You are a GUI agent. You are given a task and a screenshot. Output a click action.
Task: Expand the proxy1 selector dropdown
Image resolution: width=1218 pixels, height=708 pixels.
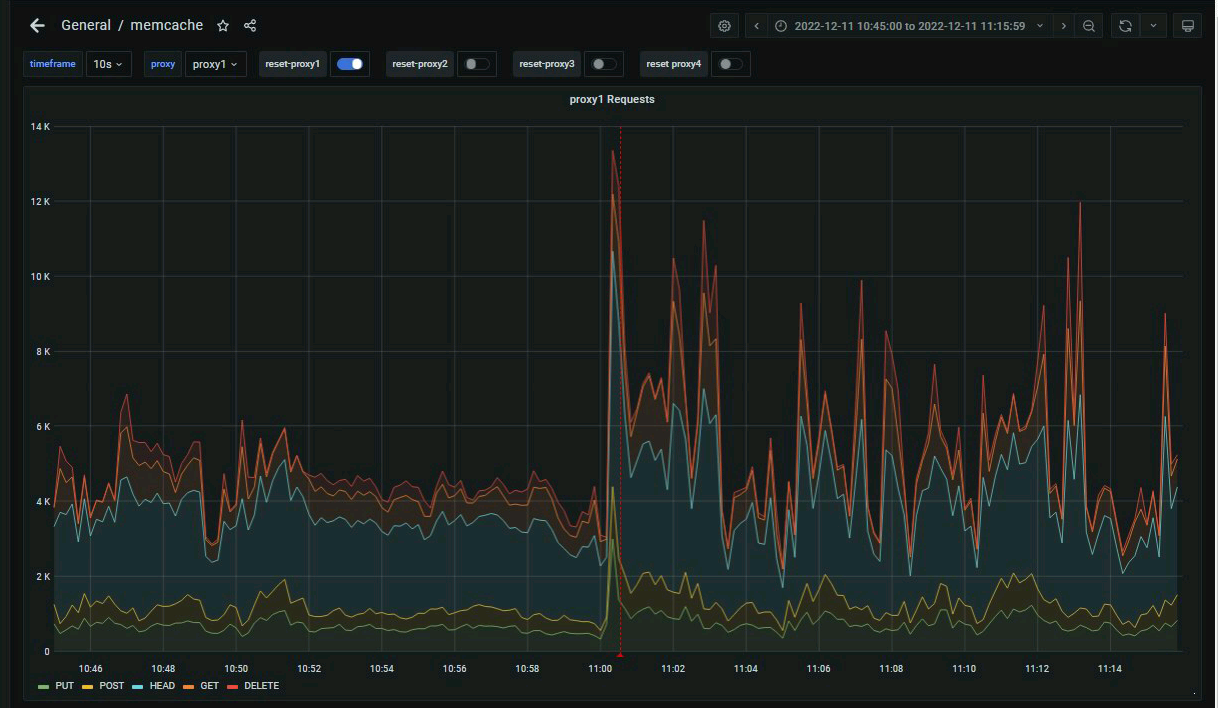pos(215,64)
